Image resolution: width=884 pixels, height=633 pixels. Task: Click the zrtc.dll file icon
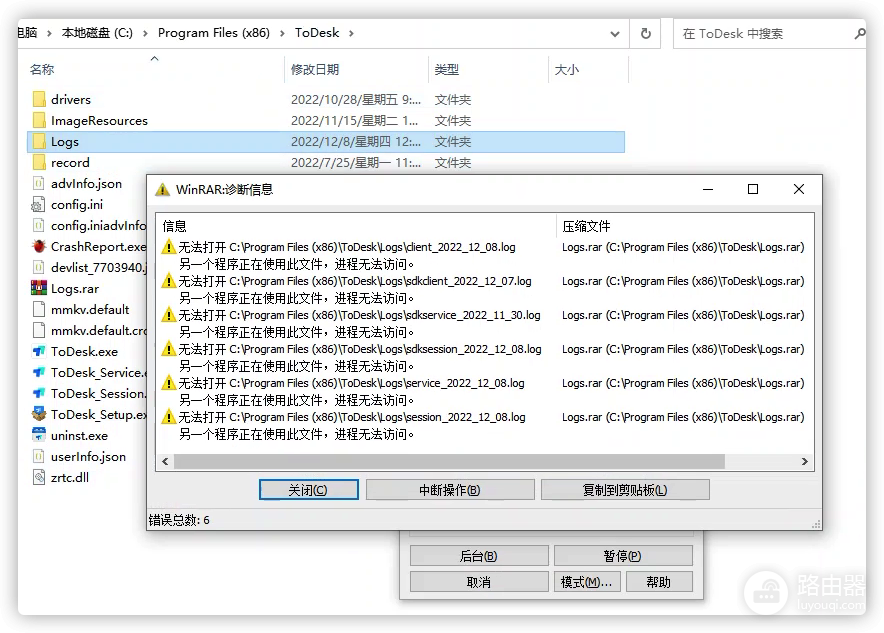point(39,477)
